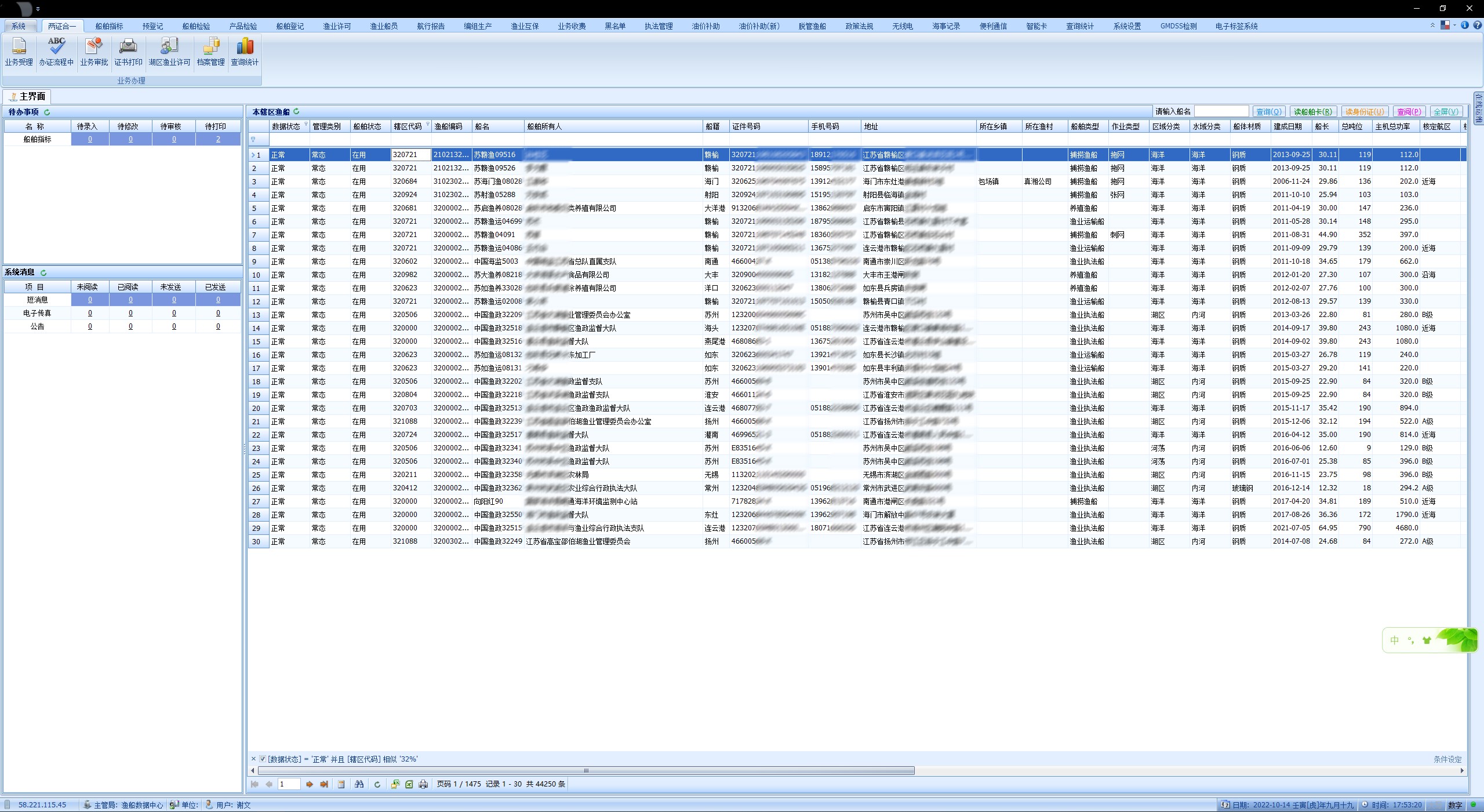Click the 读船舶卡(R) button
This screenshot has height=812, width=1484.
[1312, 111]
